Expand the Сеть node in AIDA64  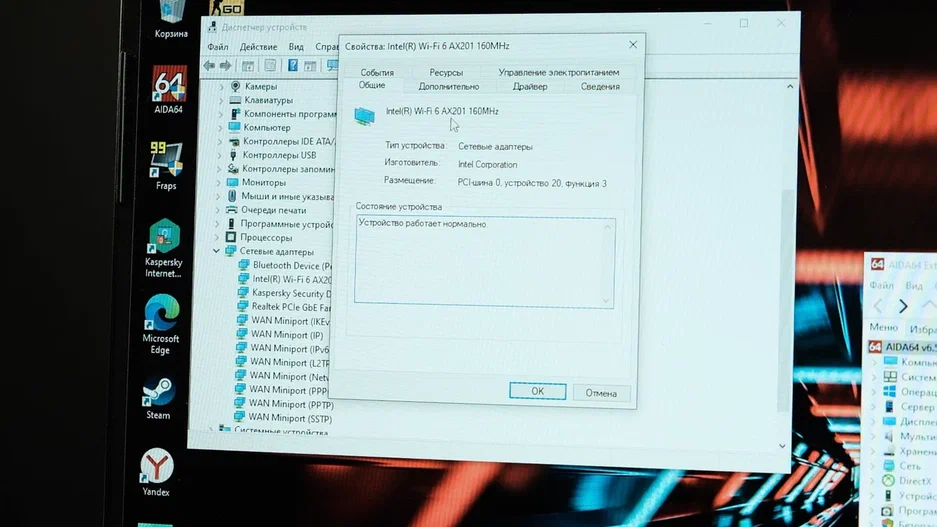[874, 466]
